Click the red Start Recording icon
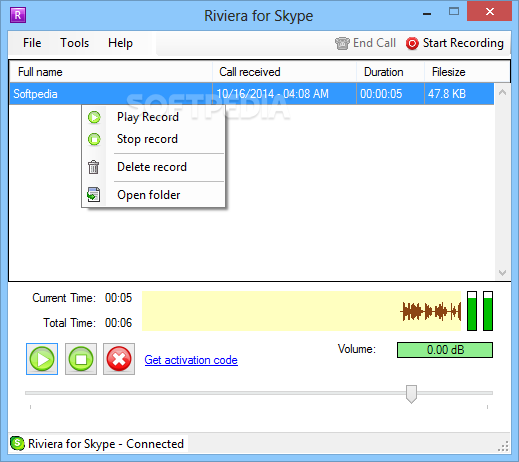Screen dimensions: 519x462 [412, 43]
